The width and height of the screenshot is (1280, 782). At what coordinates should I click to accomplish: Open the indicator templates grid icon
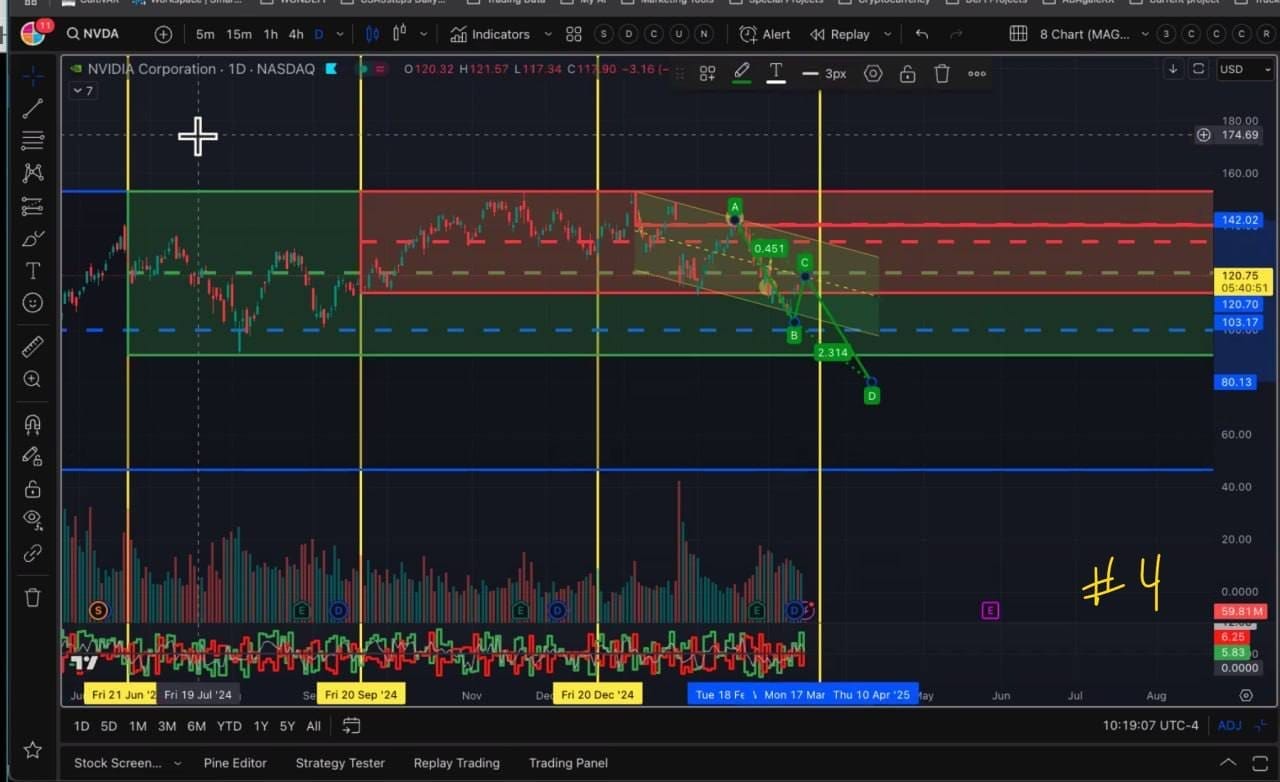(x=574, y=34)
